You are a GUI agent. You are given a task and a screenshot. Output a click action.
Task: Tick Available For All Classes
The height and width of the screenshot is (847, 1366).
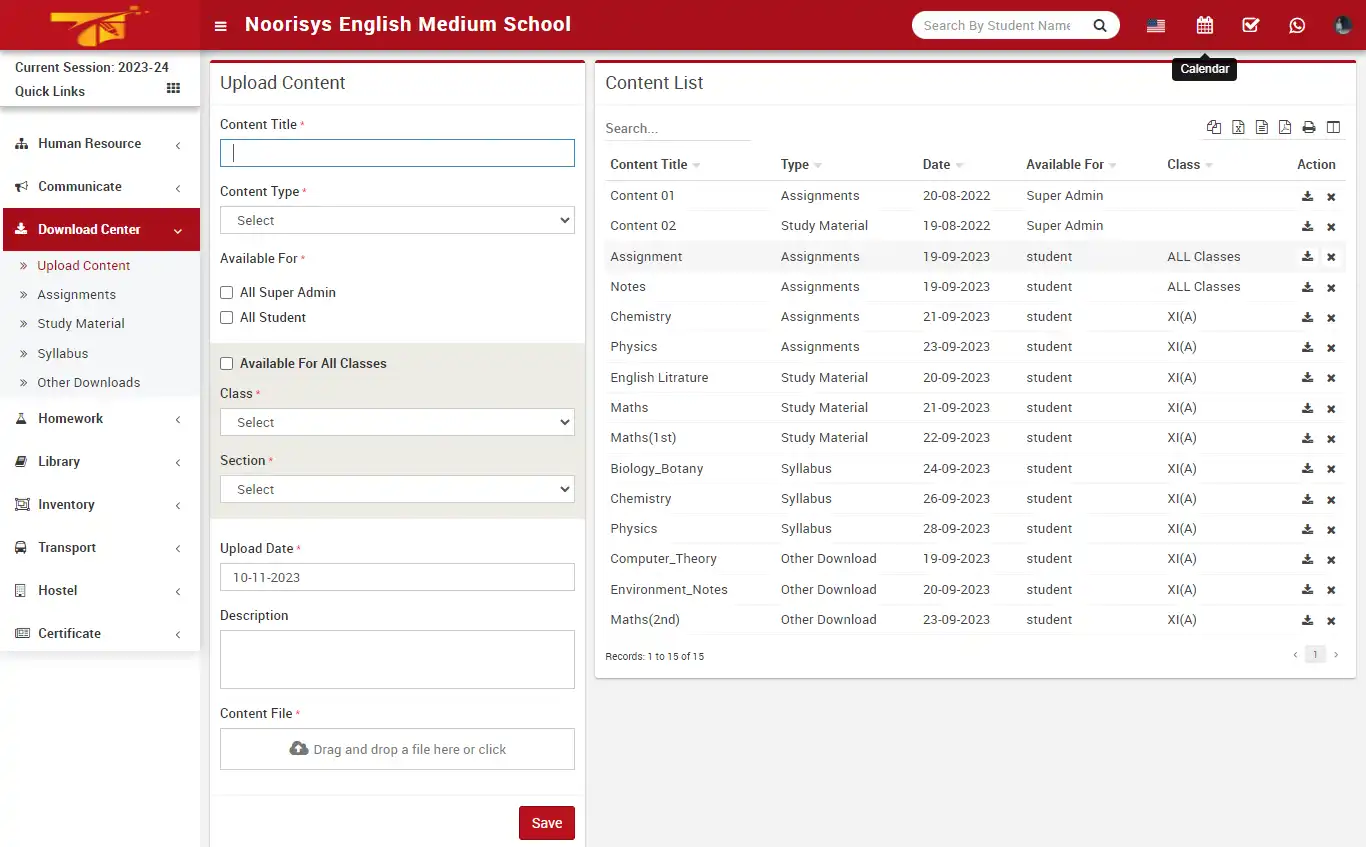[226, 363]
